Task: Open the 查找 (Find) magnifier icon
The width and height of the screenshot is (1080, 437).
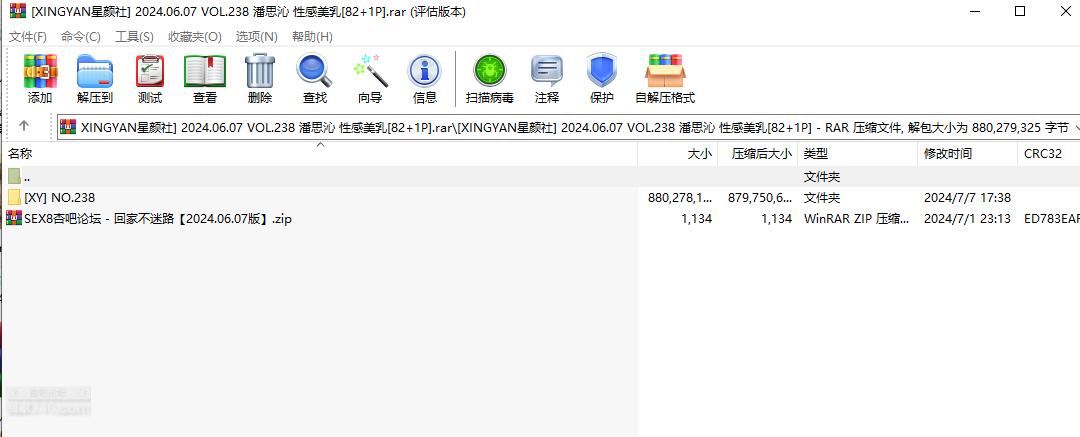Action: pyautogui.click(x=315, y=71)
